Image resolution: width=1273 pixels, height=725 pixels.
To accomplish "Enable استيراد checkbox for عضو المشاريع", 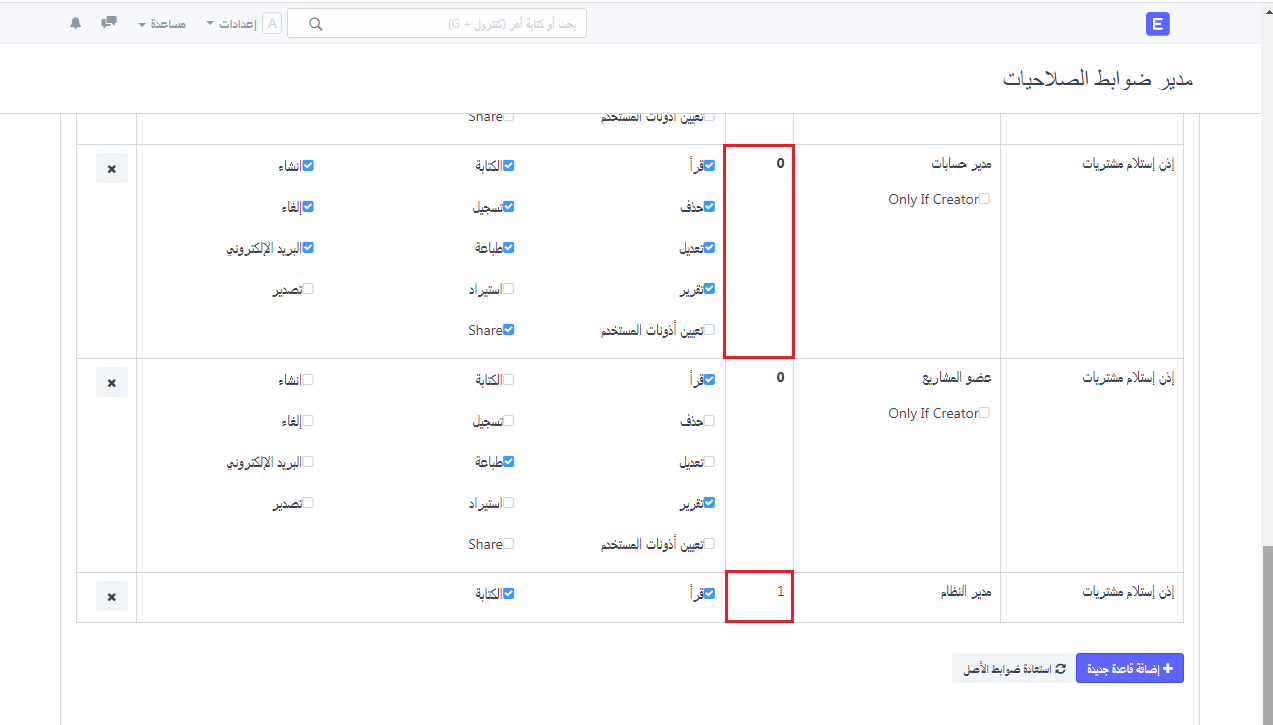I will pyautogui.click(x=508, y=503).
